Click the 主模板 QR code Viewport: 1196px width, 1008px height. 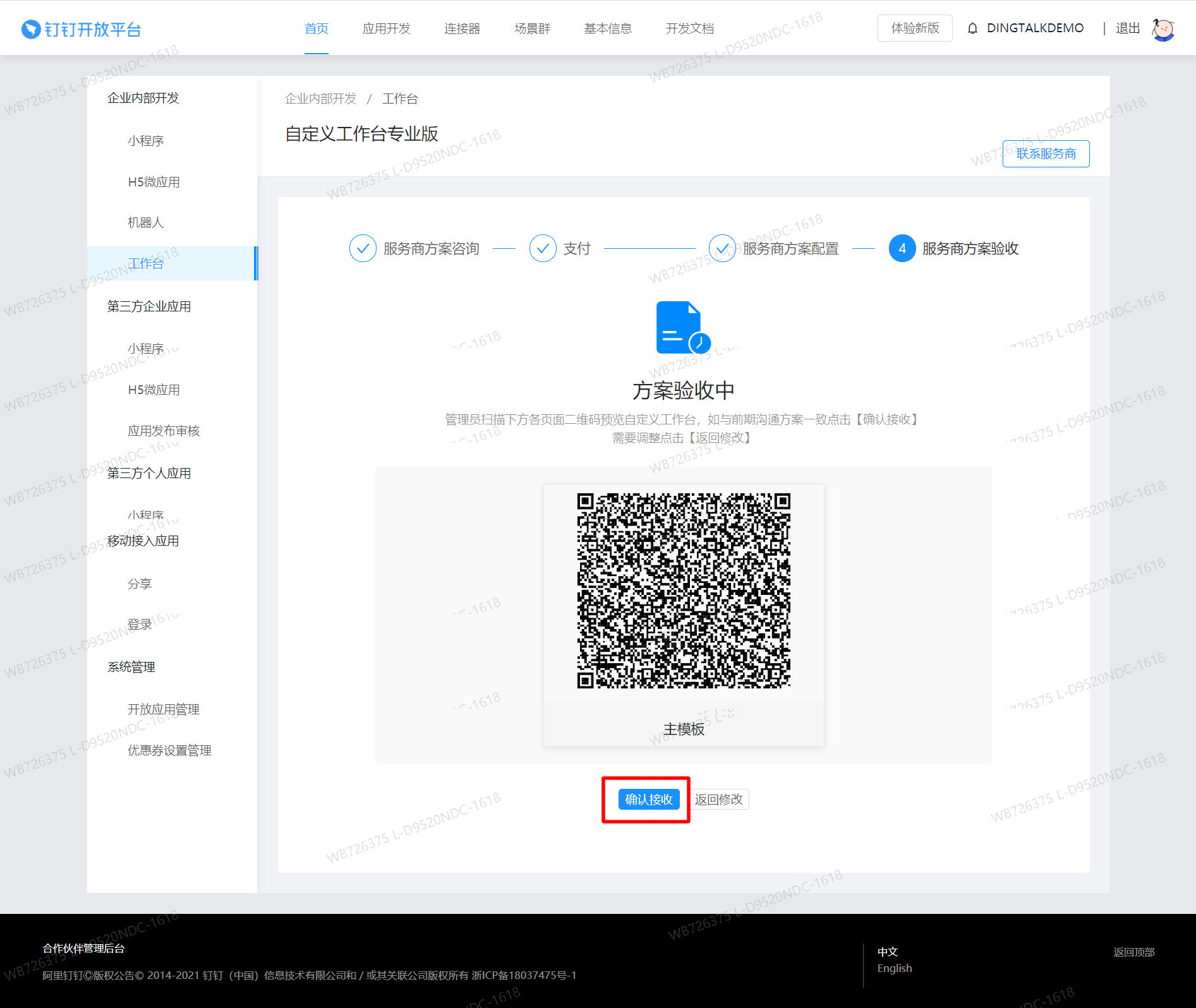click(684, 591)
